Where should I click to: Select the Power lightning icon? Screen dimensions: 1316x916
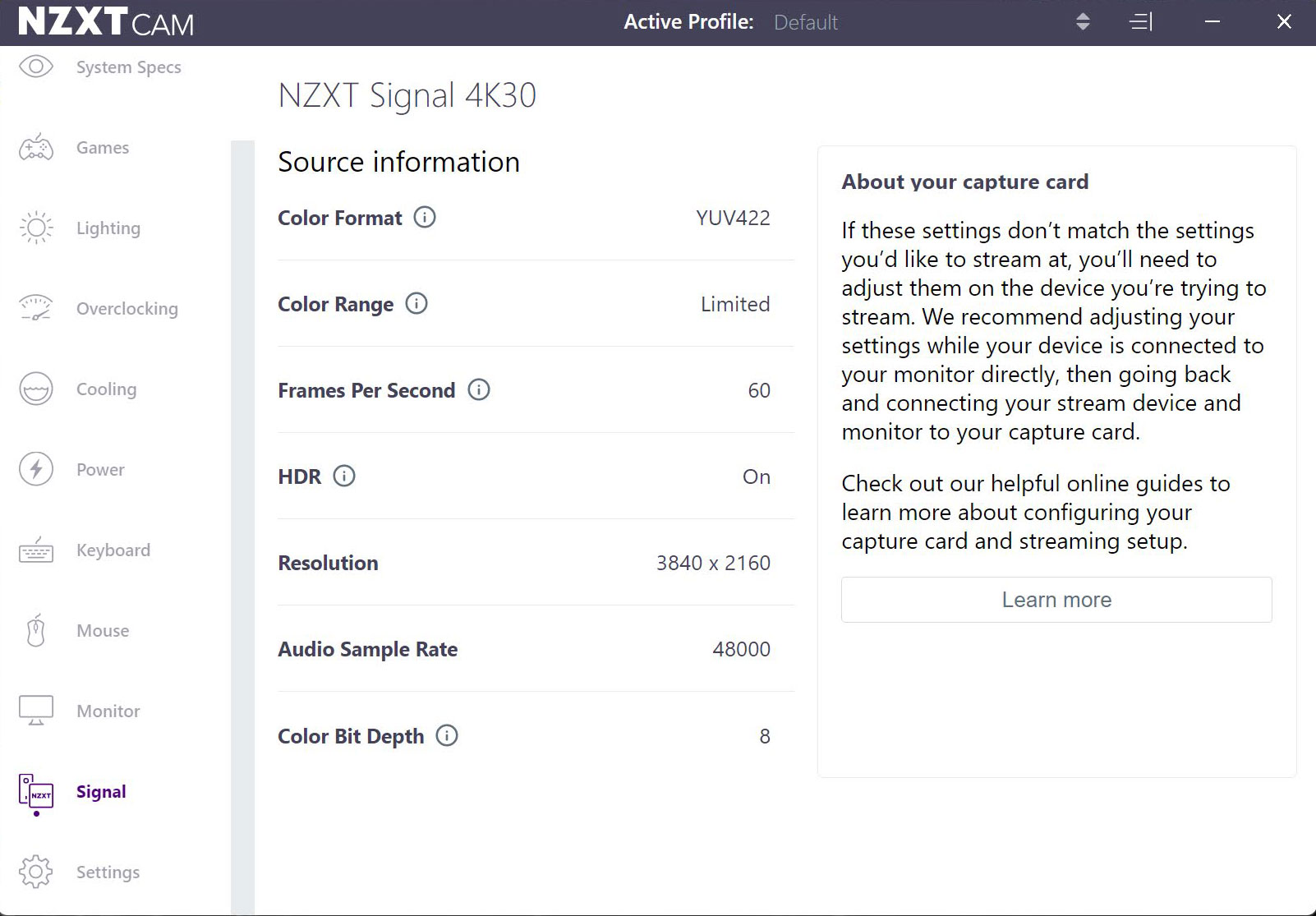click(36, 469)
